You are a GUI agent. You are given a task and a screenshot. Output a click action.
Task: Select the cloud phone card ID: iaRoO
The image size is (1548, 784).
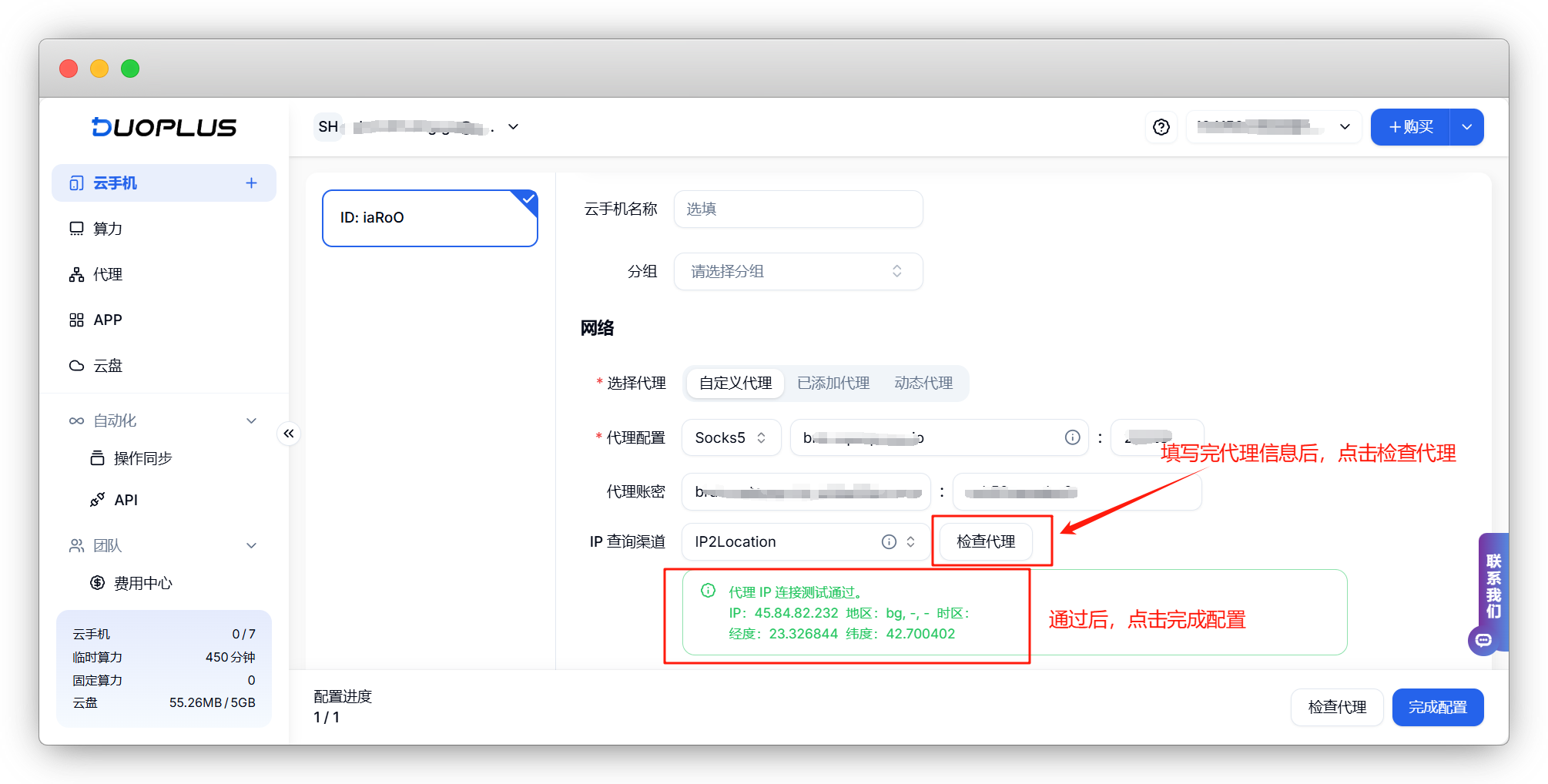pyautogui.click(x=430, y=218)
